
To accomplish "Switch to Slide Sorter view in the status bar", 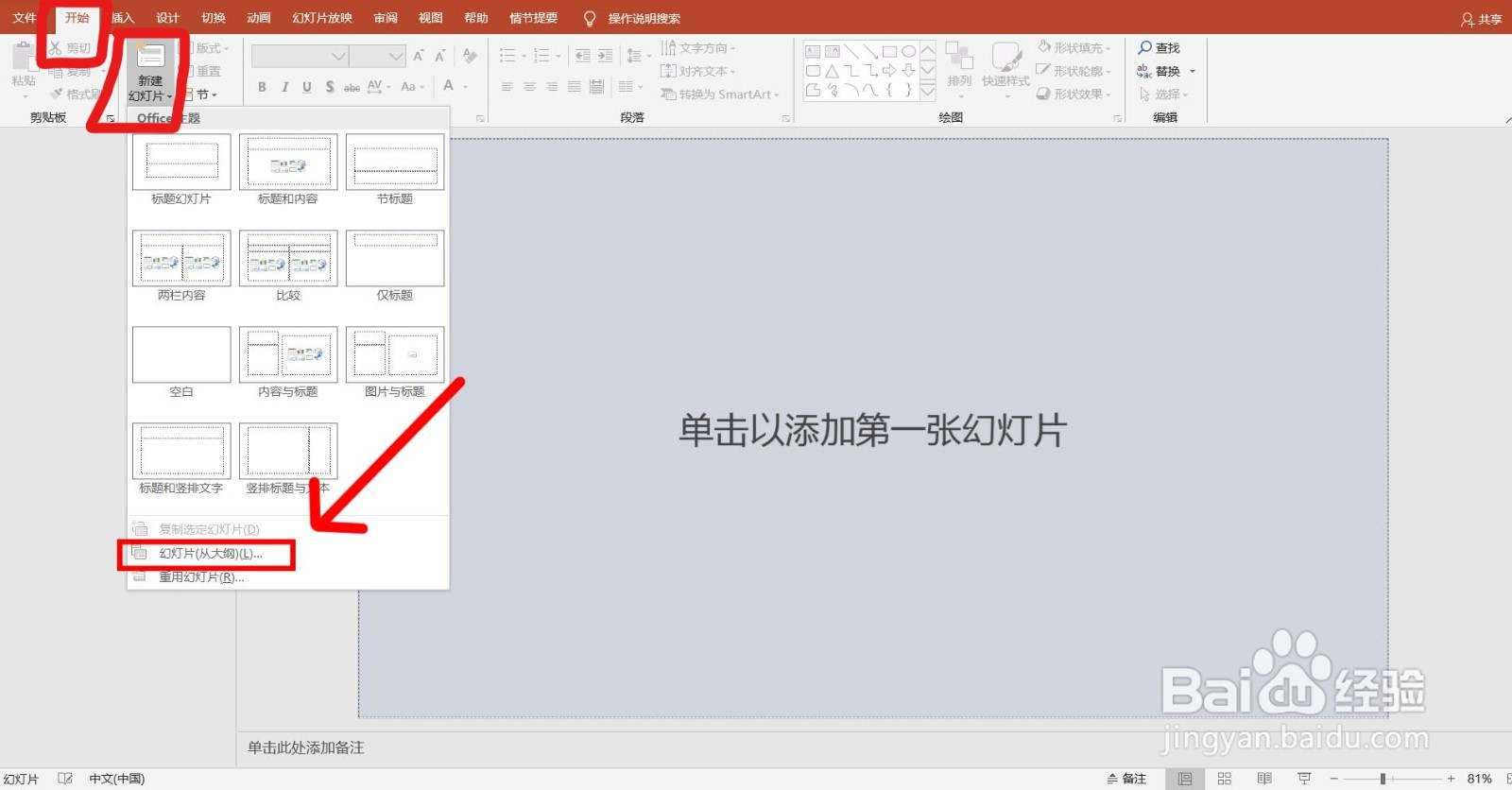I will [x=1225, y=779].
